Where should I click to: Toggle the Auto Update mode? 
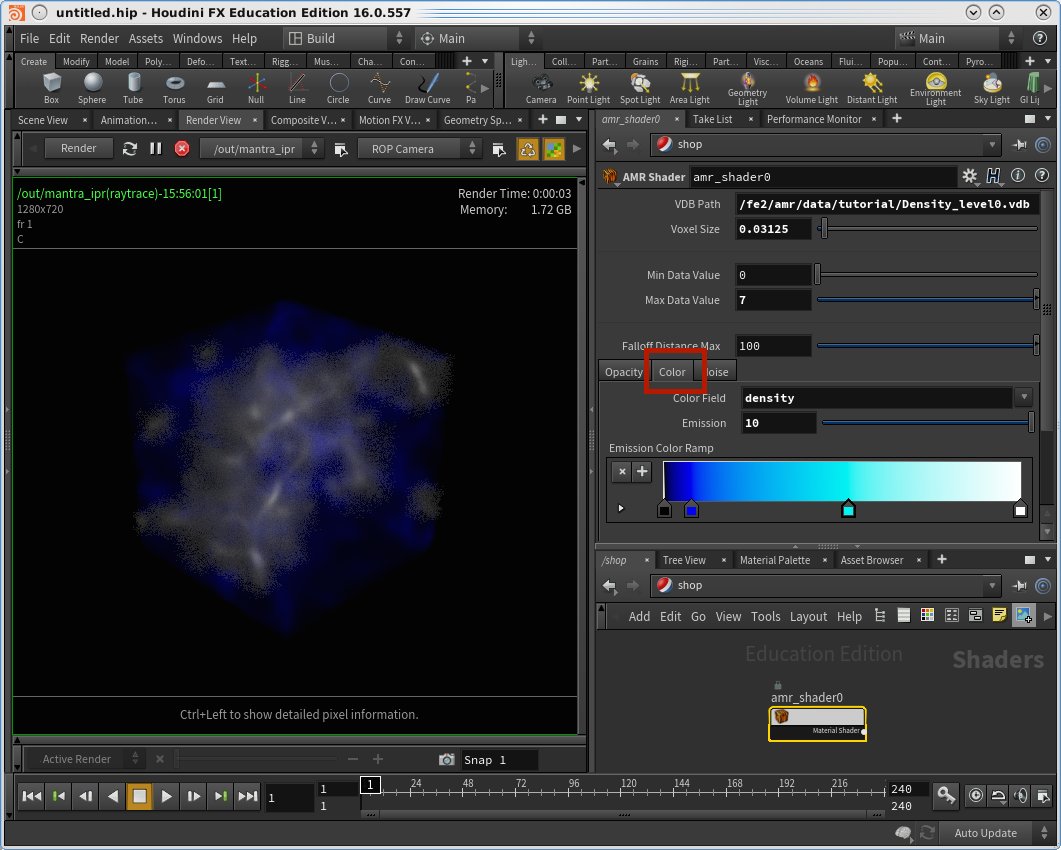(x=985, y=833)
